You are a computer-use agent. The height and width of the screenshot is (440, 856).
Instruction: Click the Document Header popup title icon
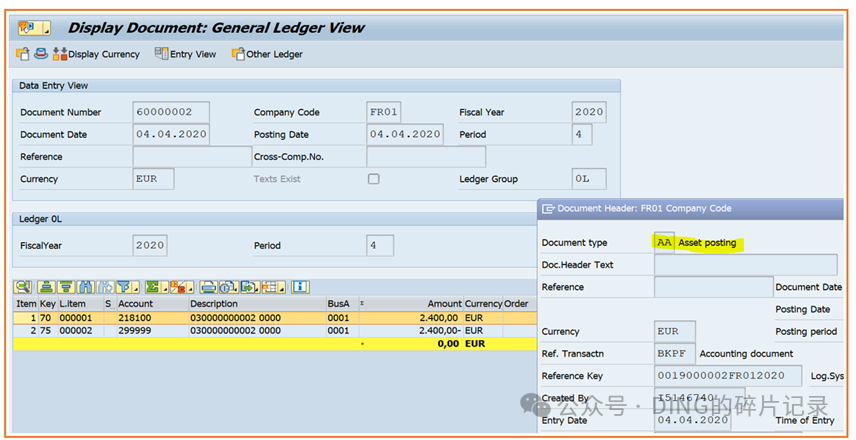pos(548,209)
